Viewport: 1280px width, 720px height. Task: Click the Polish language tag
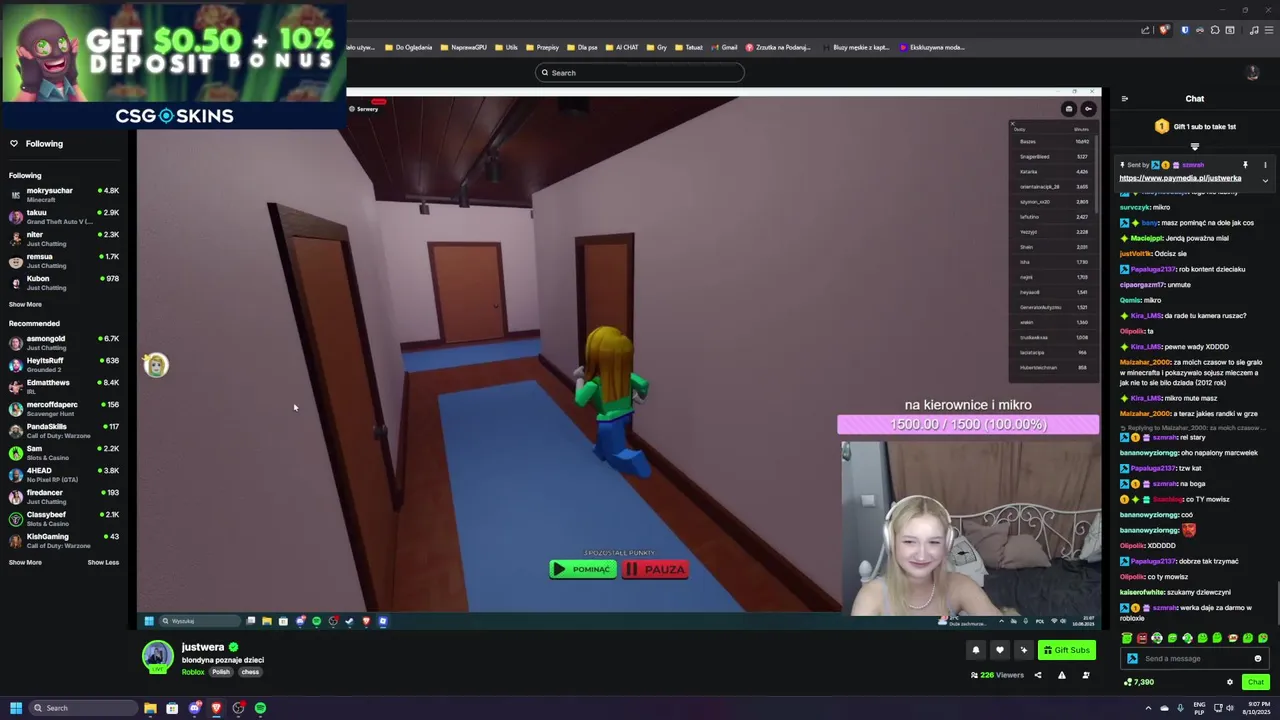click(x=221, y=672)
